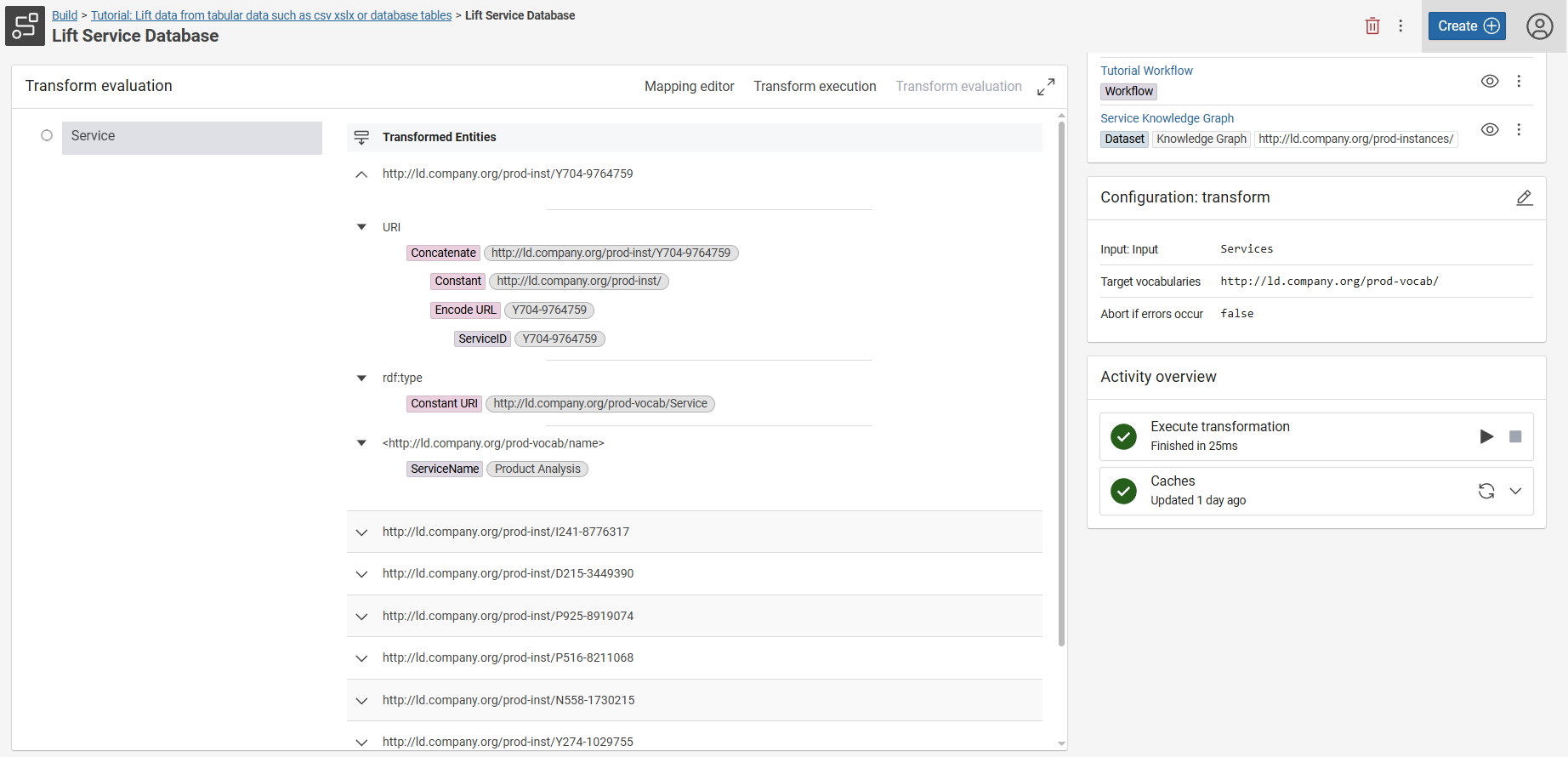Stop the Execute transformation activity

click(1515, 436)
